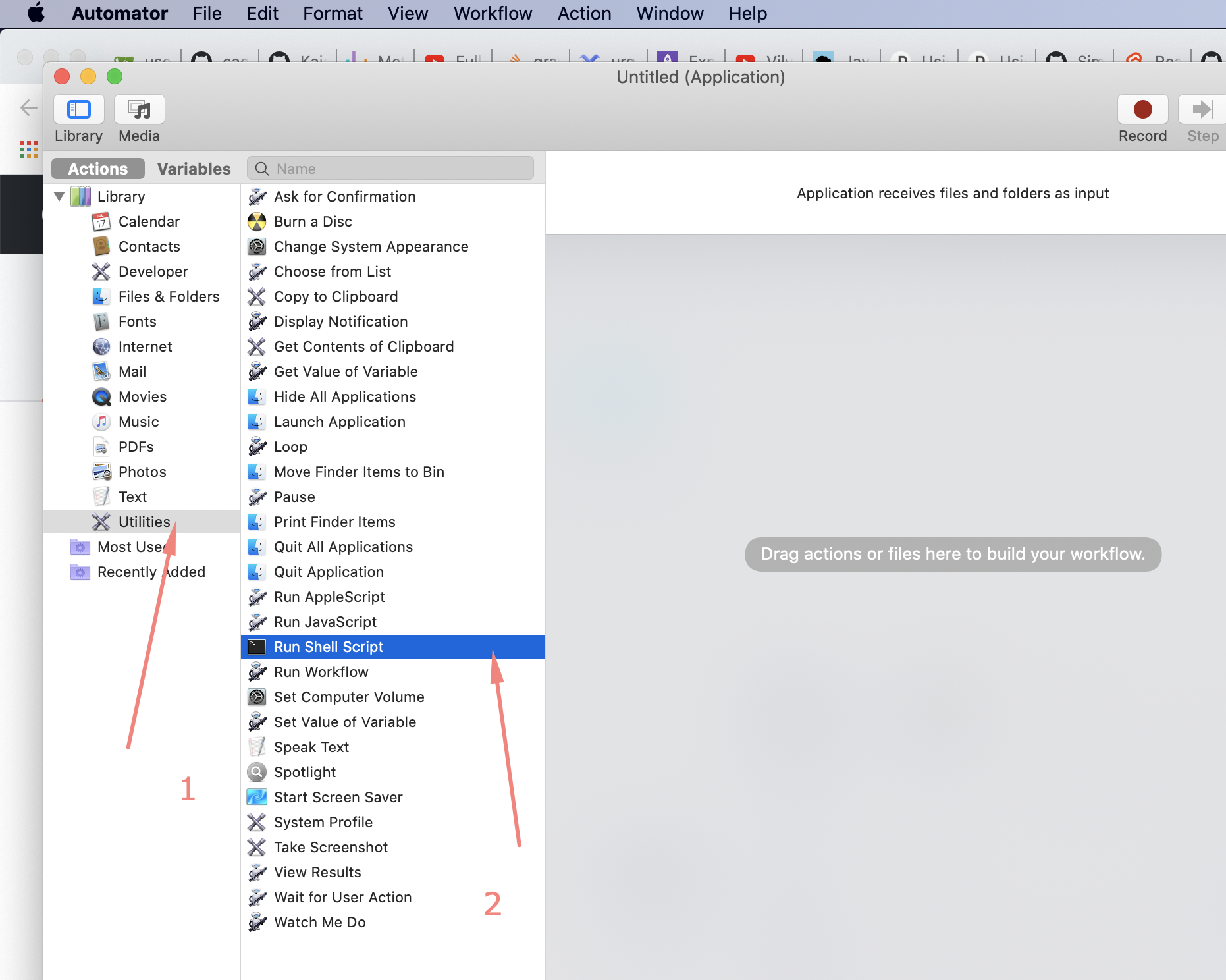The image size is (1226, 980).
Task: Click Run AppleScript robot icon
Action: (257, 597)
